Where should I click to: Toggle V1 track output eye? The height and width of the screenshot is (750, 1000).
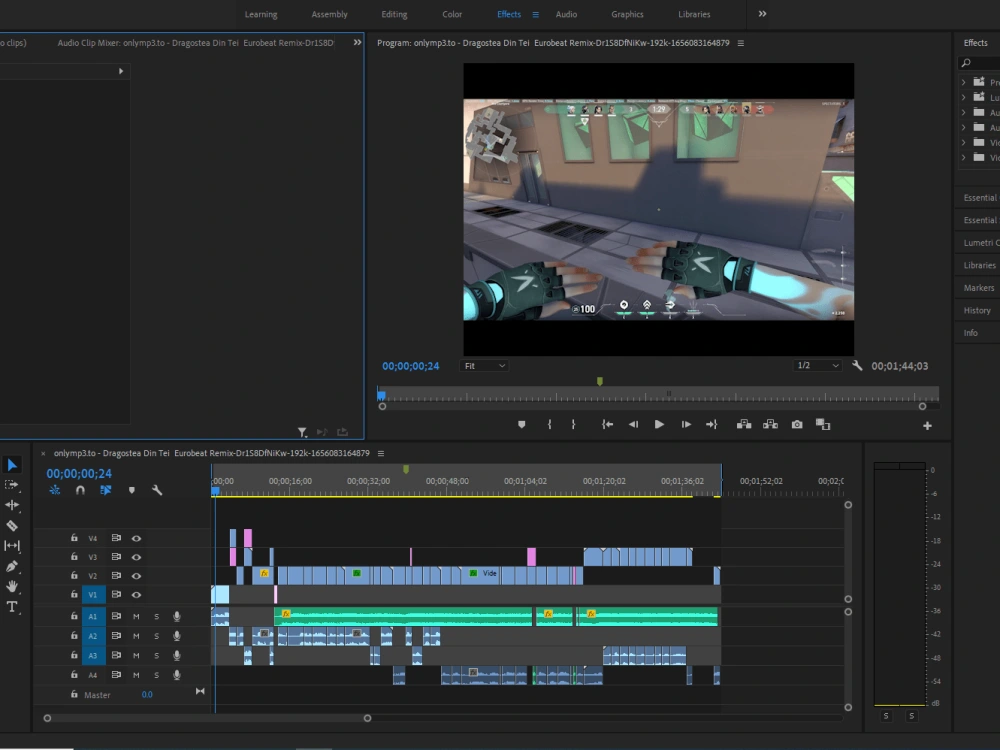click(136, 594)
